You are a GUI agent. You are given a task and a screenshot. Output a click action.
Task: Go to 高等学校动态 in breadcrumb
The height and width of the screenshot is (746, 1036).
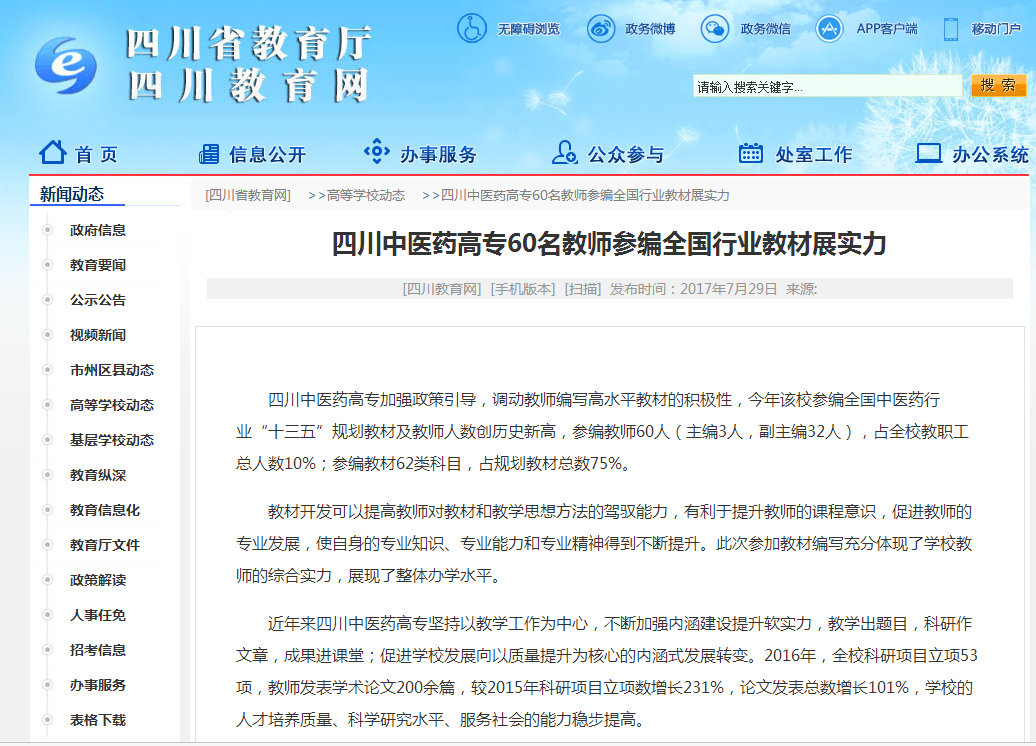(x=365, y=195)
